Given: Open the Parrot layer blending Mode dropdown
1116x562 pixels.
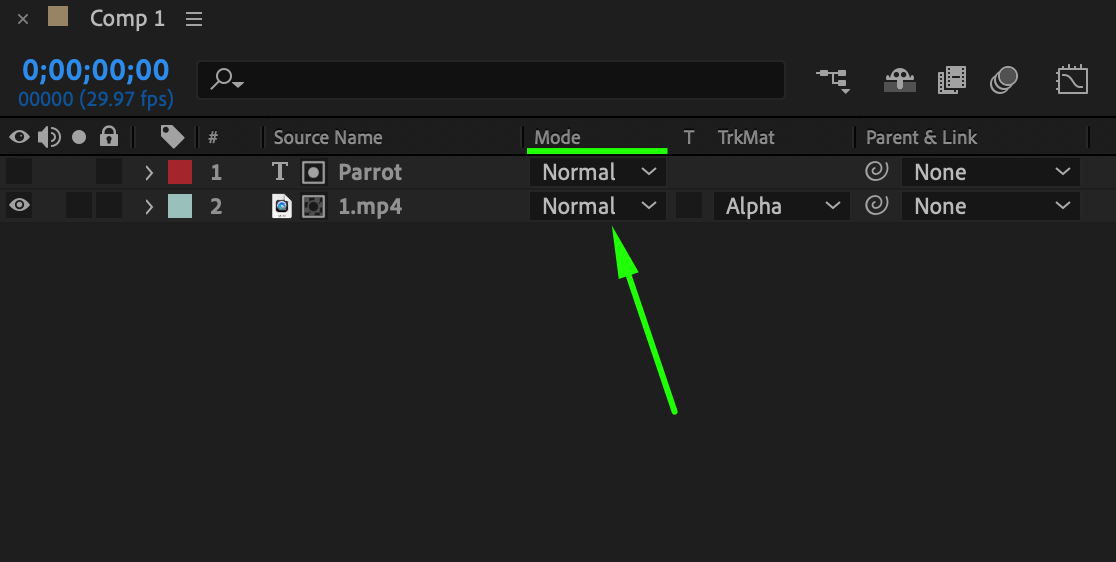Looking at the screenshot, I should coord(597,172).
